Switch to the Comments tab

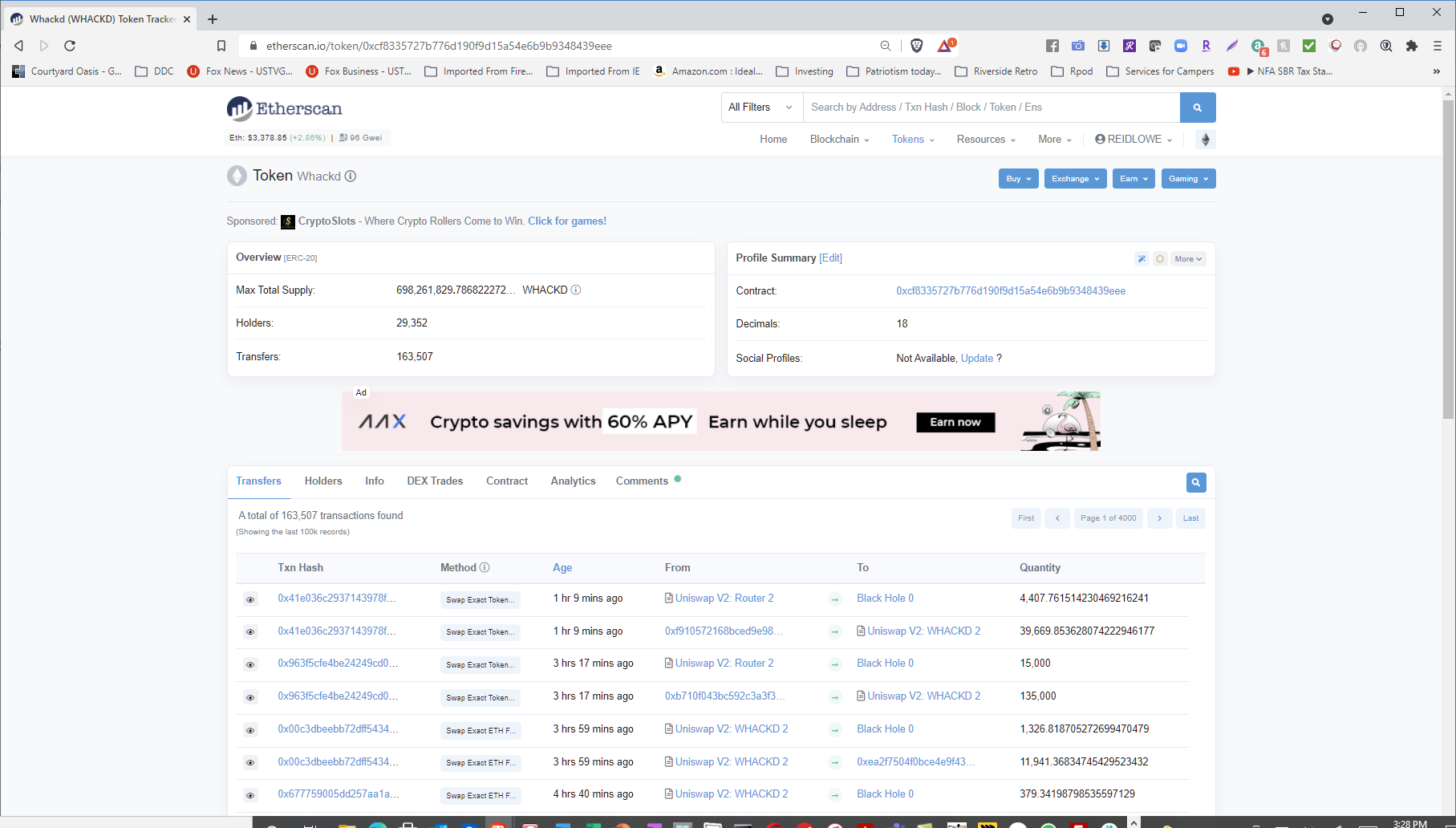coord(642,481)
